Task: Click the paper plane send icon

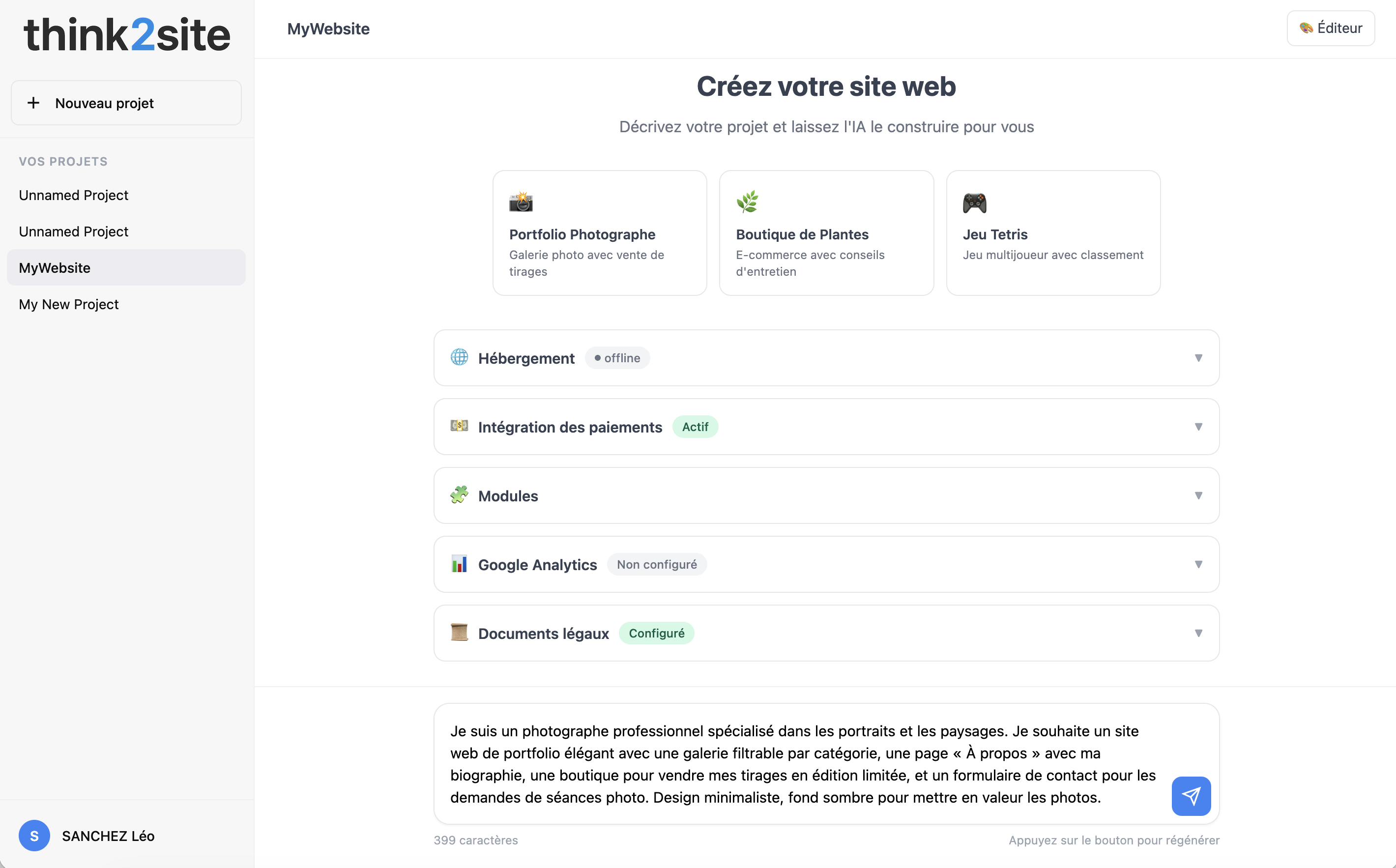Action: [1191, 796]
